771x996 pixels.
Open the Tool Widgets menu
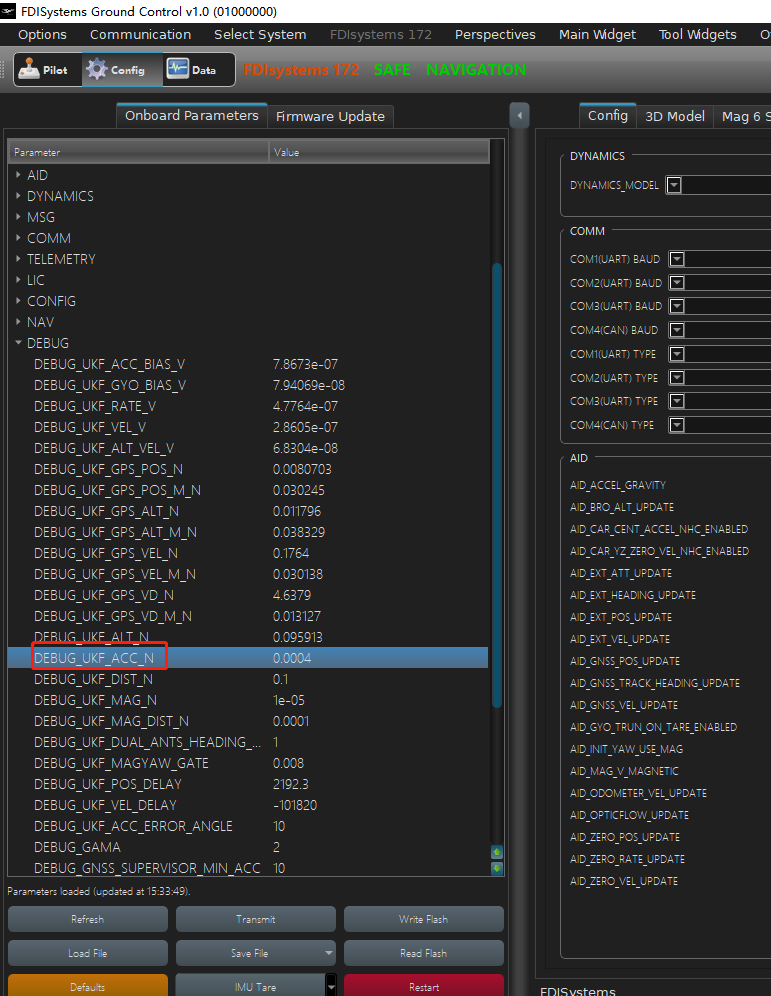(697, 34)
